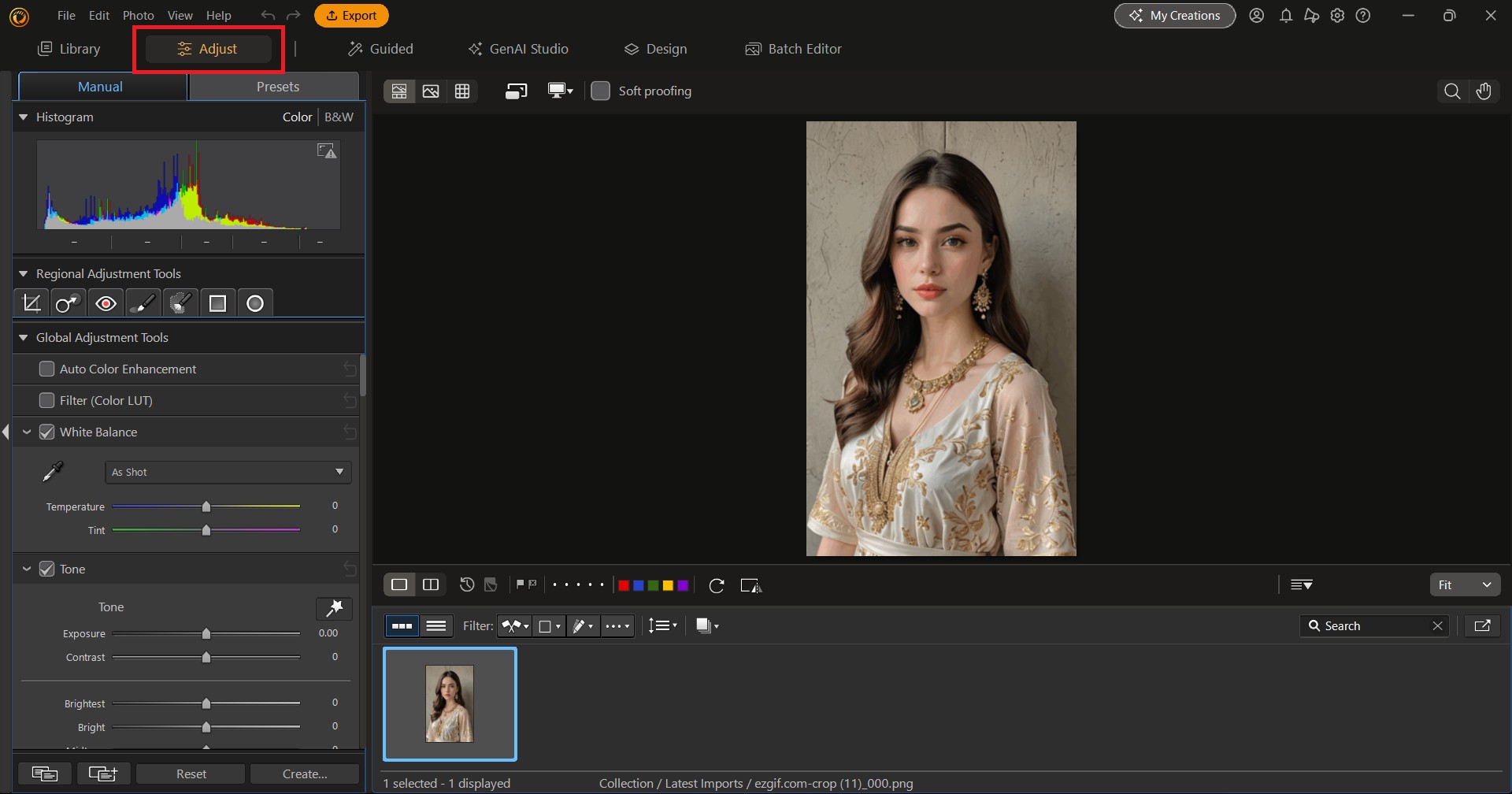Pick the White Balance eyedropper

click(52, 470)
